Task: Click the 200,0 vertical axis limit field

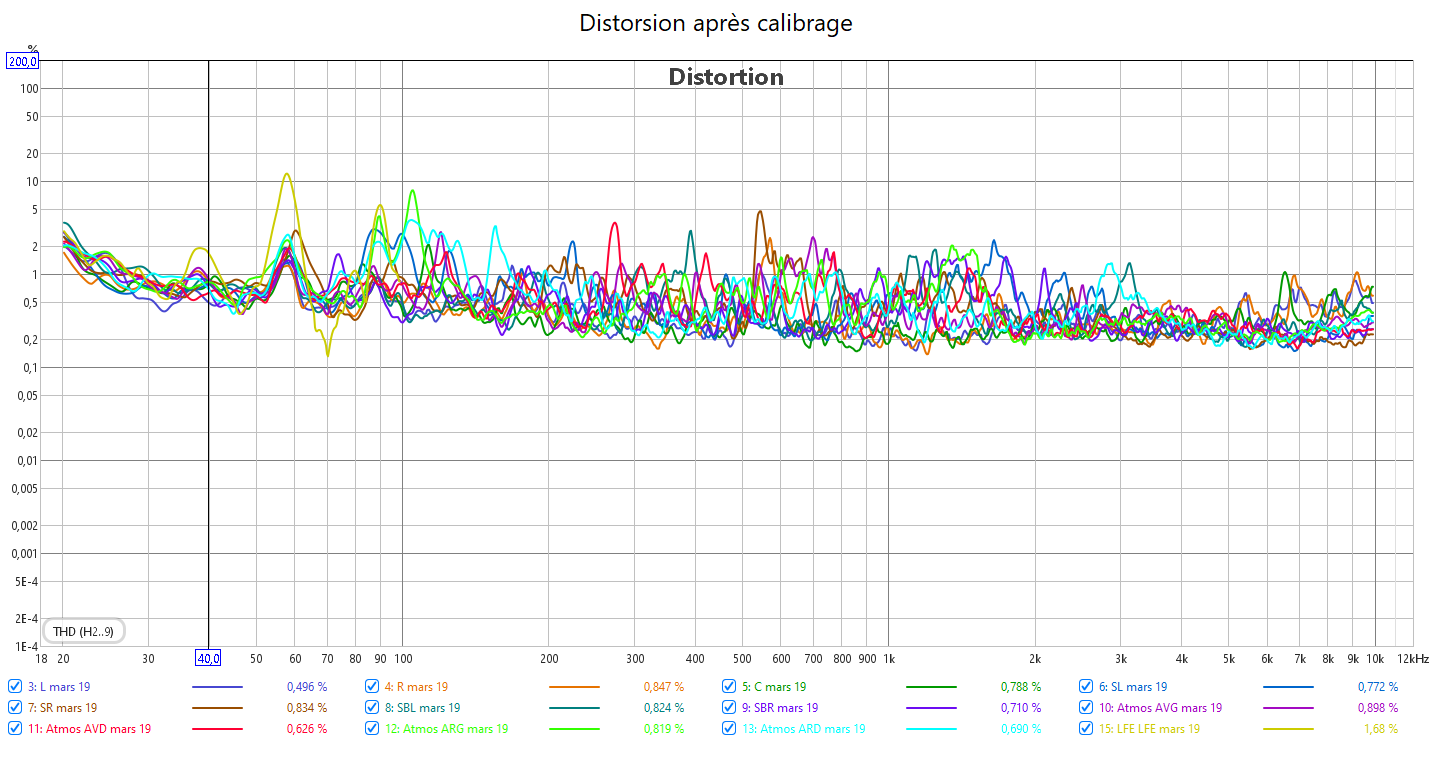Action: click(x=23, y=61)
